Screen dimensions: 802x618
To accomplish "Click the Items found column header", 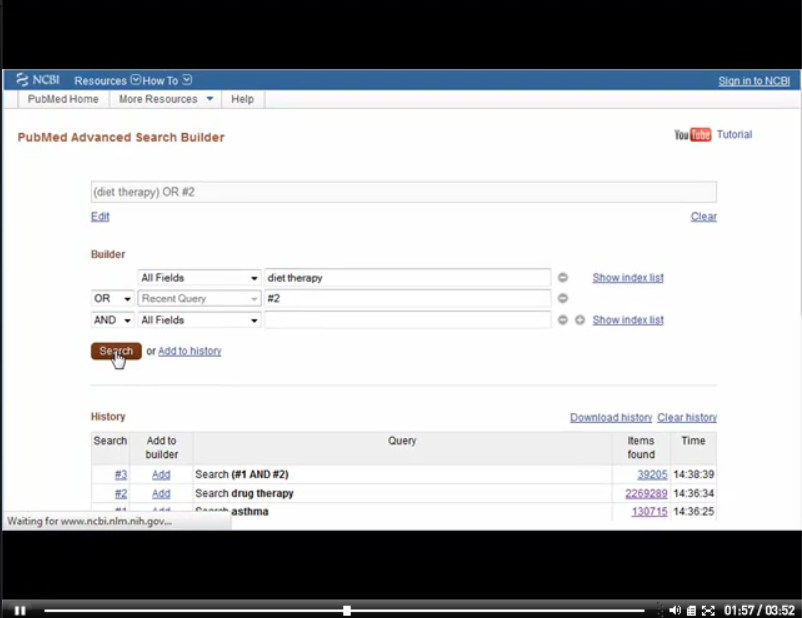I will click(641, 448).
